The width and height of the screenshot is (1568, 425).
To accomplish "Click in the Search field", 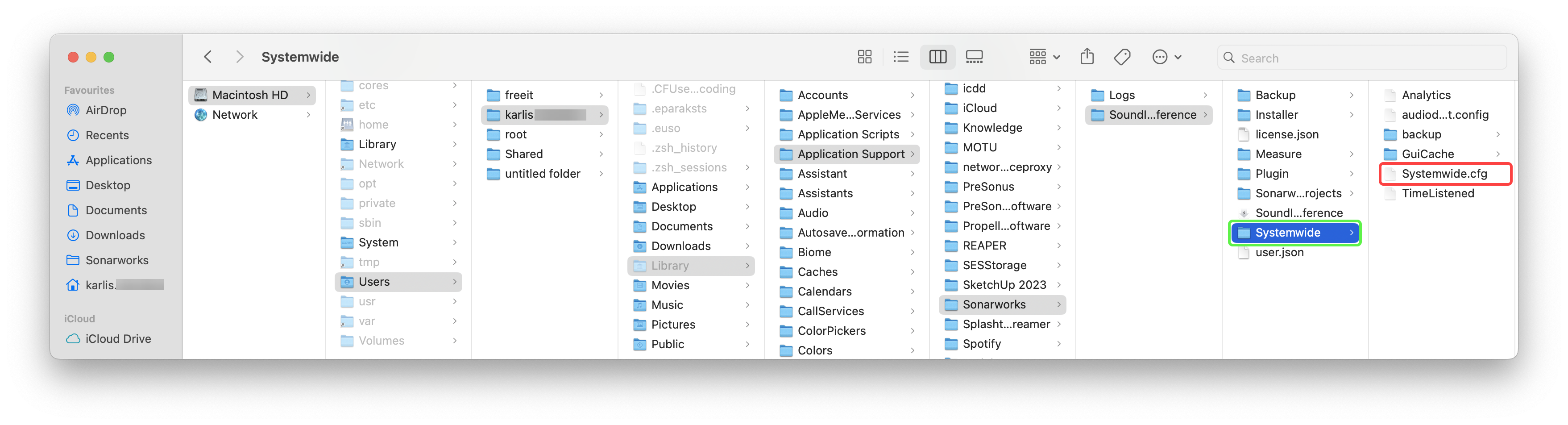I will pyautogui.click(x=1364, y=58).
